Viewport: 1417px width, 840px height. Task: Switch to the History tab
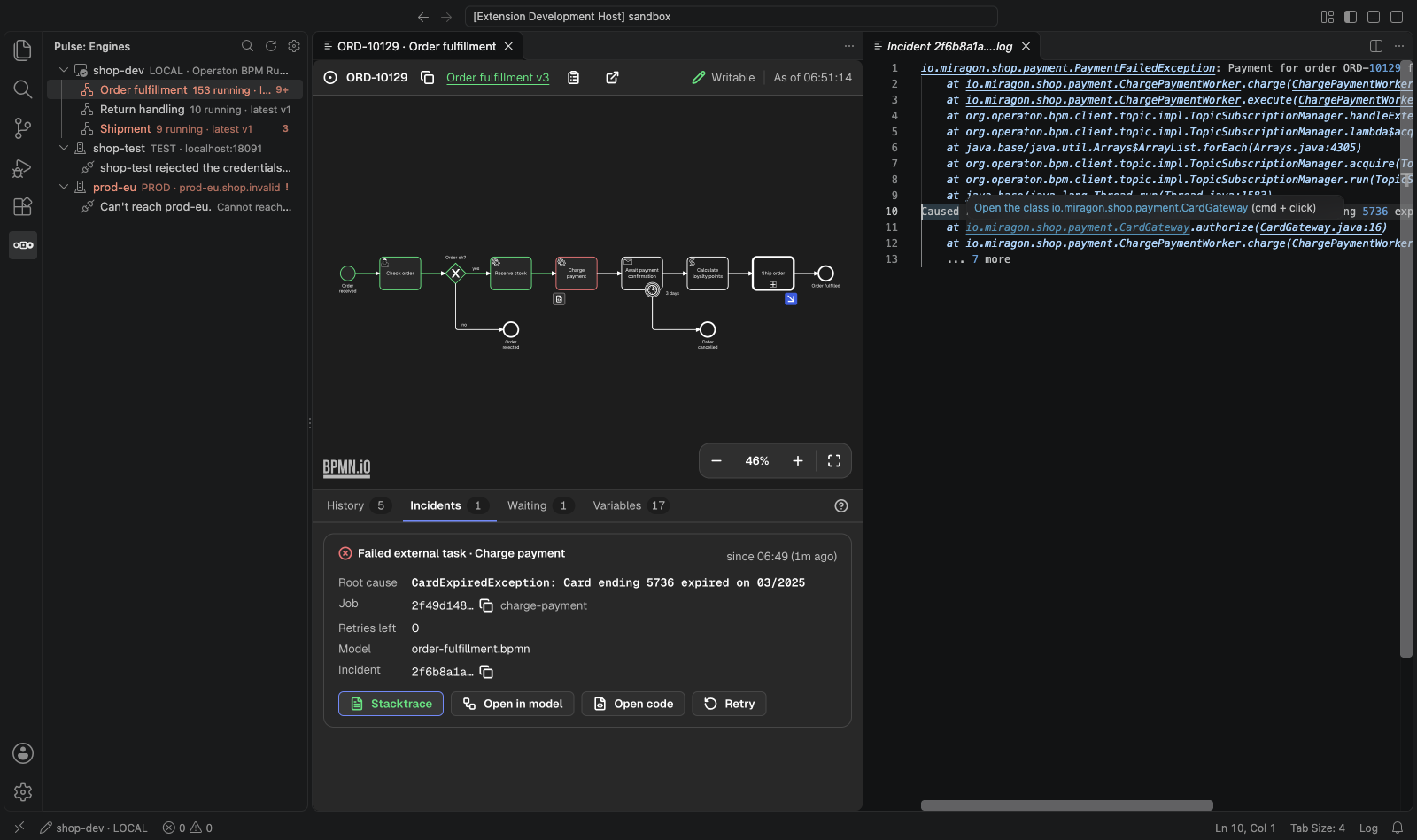coord(358,506)
